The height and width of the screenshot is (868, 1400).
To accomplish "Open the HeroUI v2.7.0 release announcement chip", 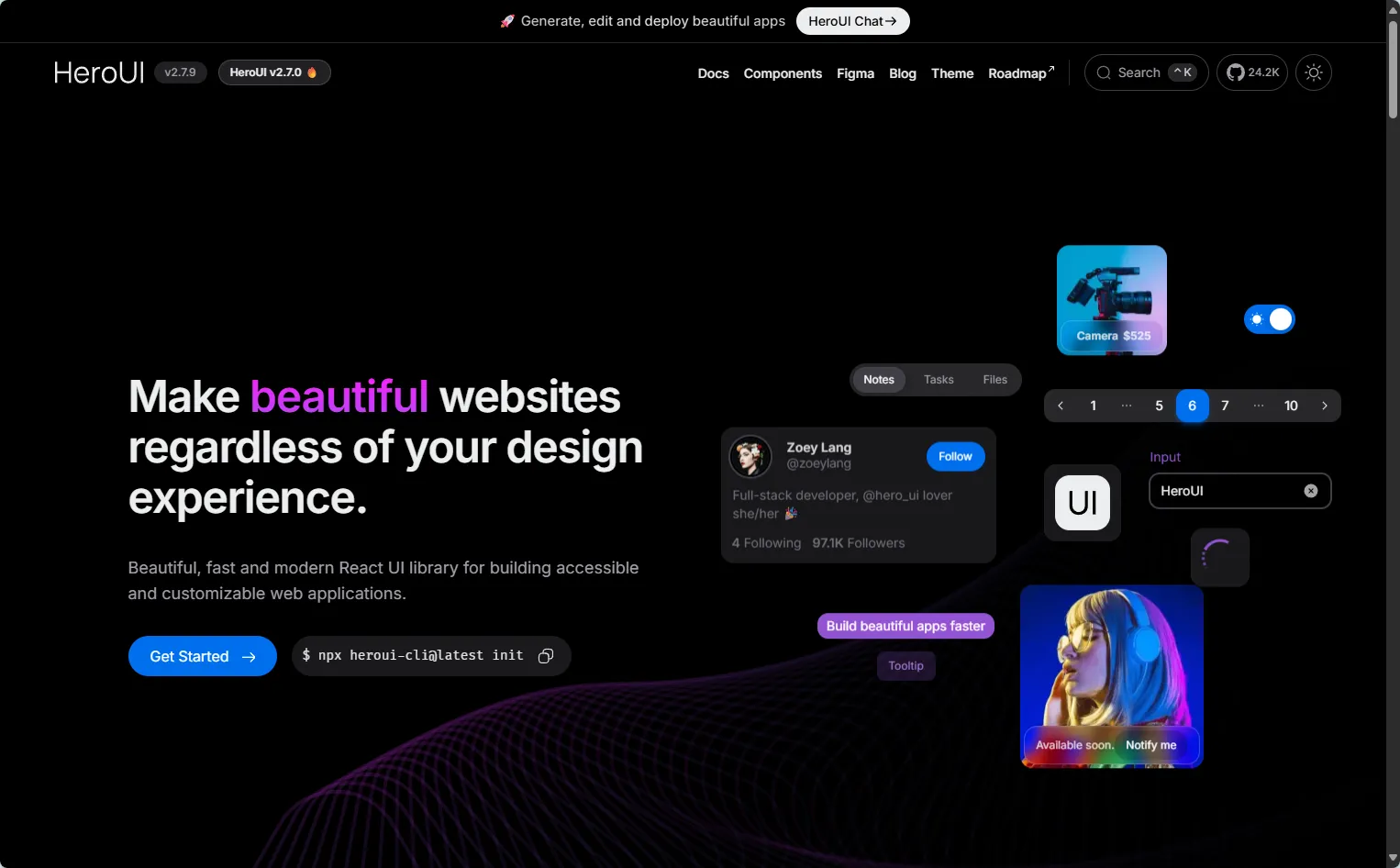I will (274, 72).
